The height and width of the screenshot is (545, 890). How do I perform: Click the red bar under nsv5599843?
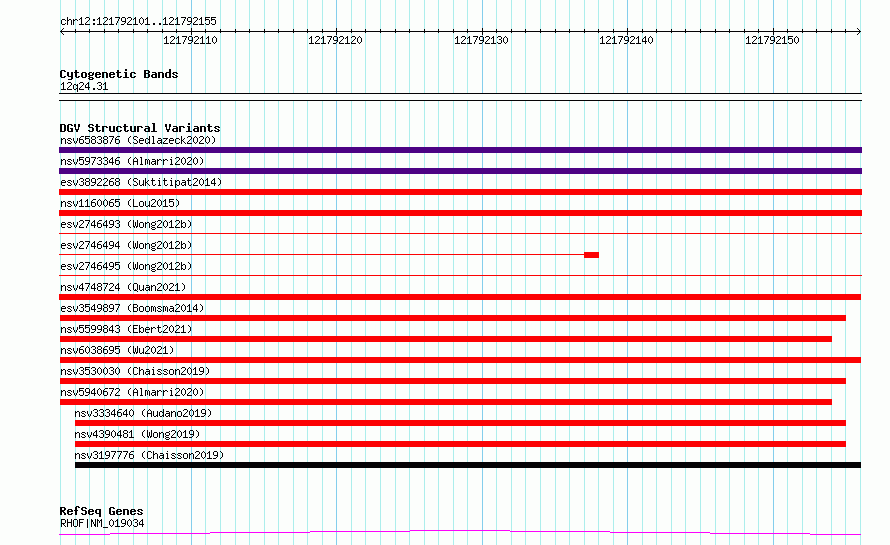point(446,339)
